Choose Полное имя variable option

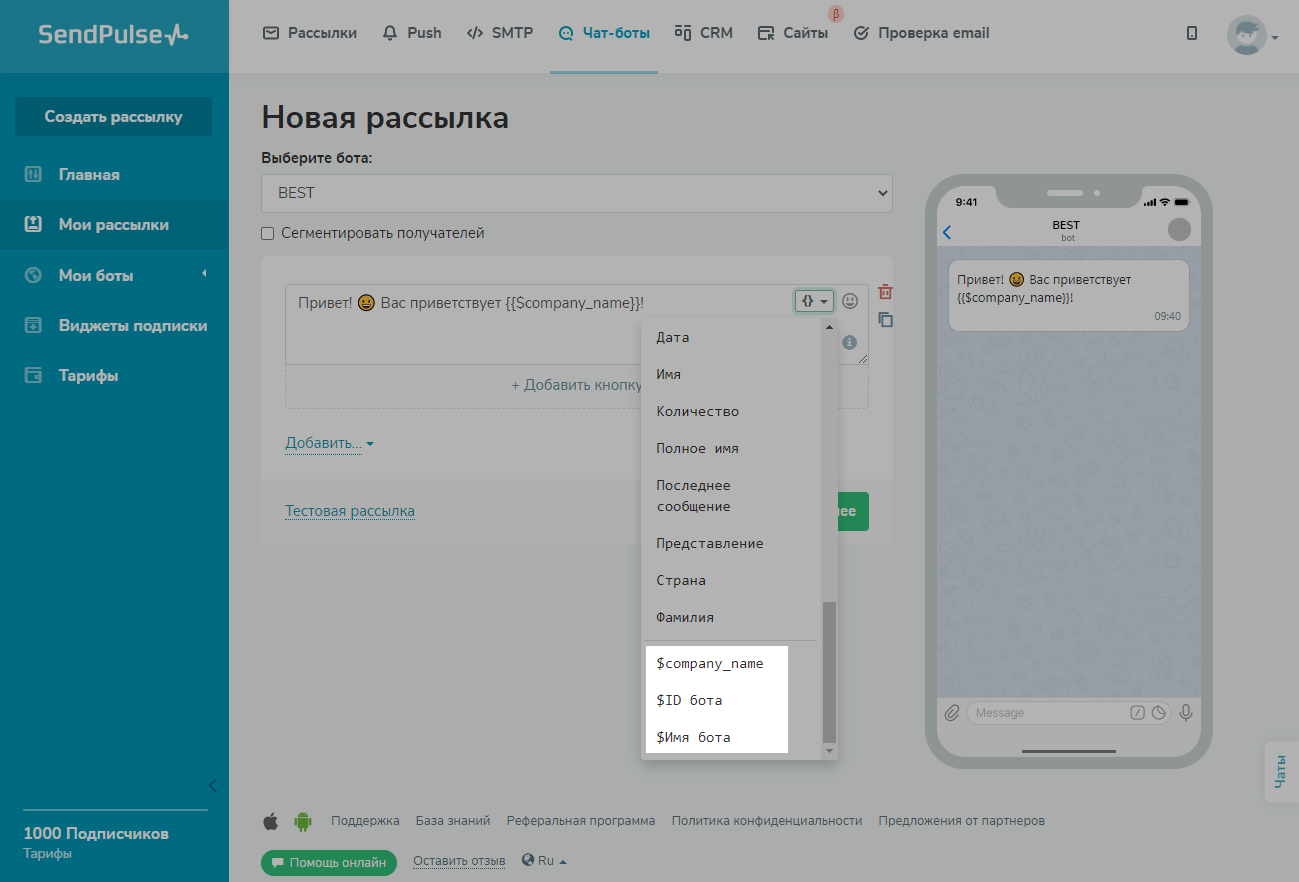pos(697,448)
